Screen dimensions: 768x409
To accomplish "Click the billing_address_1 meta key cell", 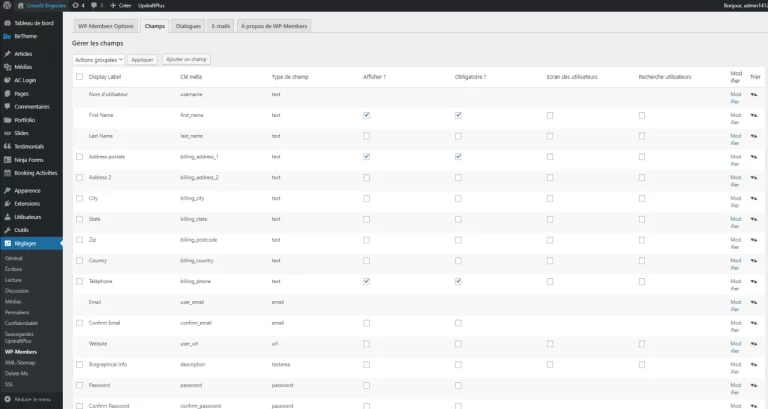I will point(199,157).
